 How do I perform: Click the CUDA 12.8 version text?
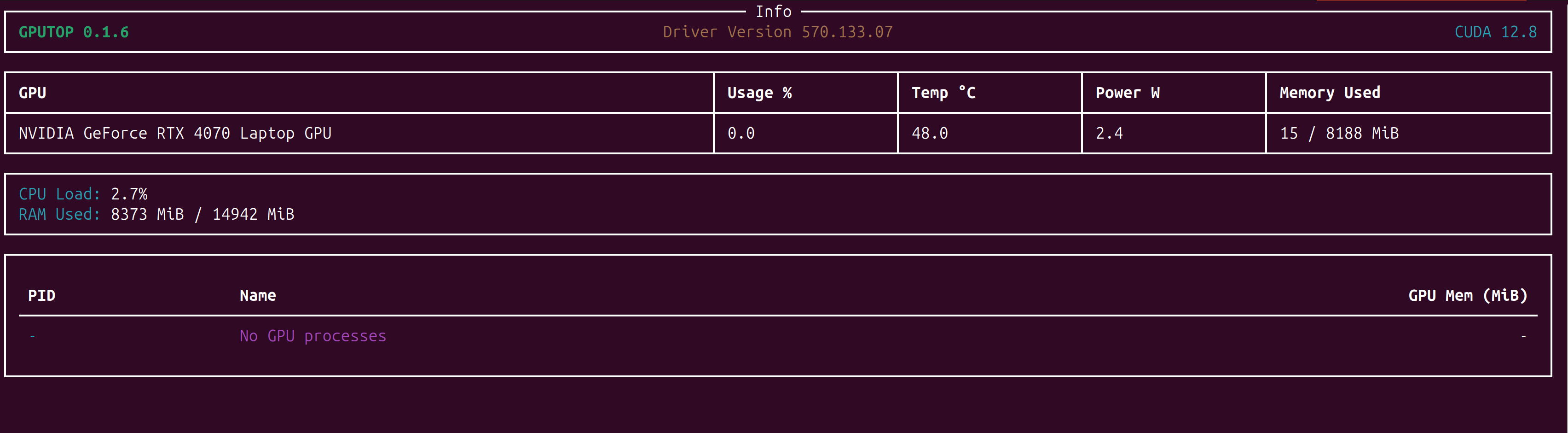[x=1495, y=32]
